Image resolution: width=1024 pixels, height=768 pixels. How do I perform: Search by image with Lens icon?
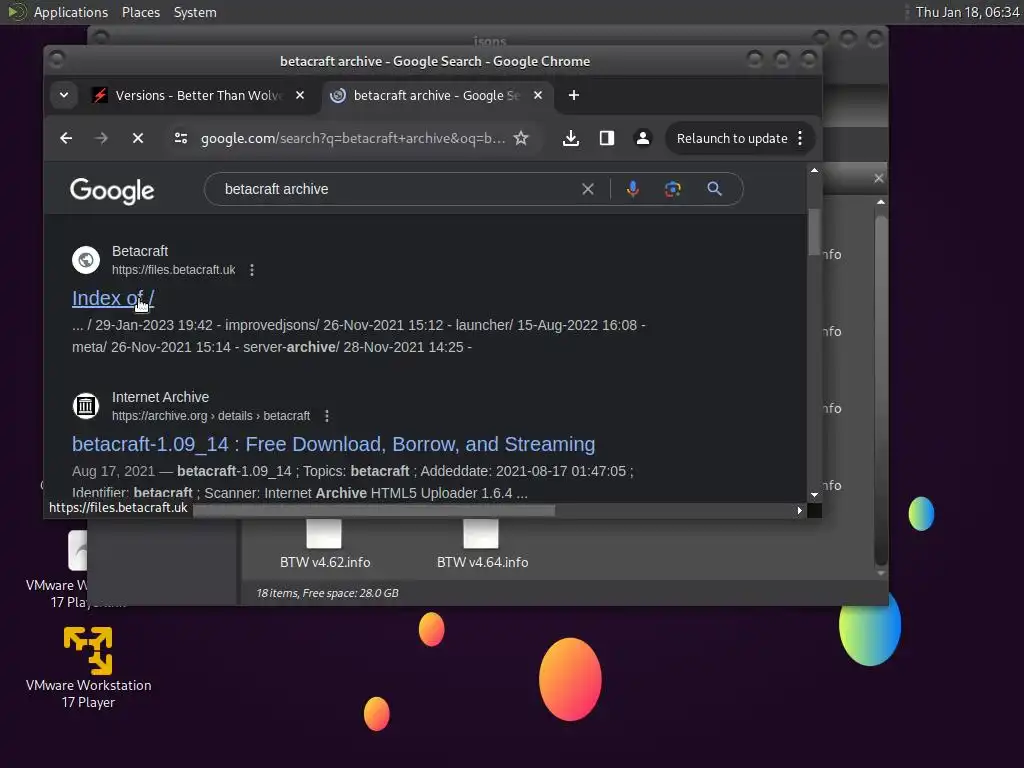click(673, 189)
